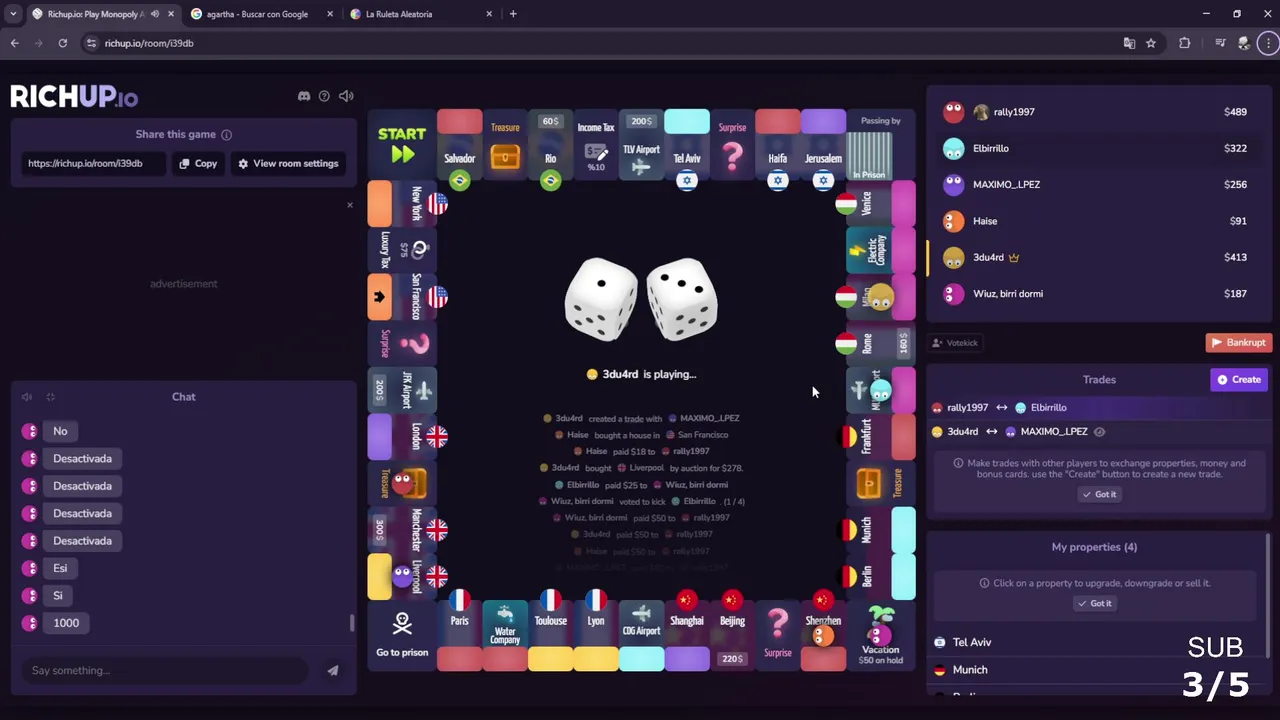Click the address bar URL
Image resolution: width=1280 pixels, height=720 pixels.
point(149,43)
